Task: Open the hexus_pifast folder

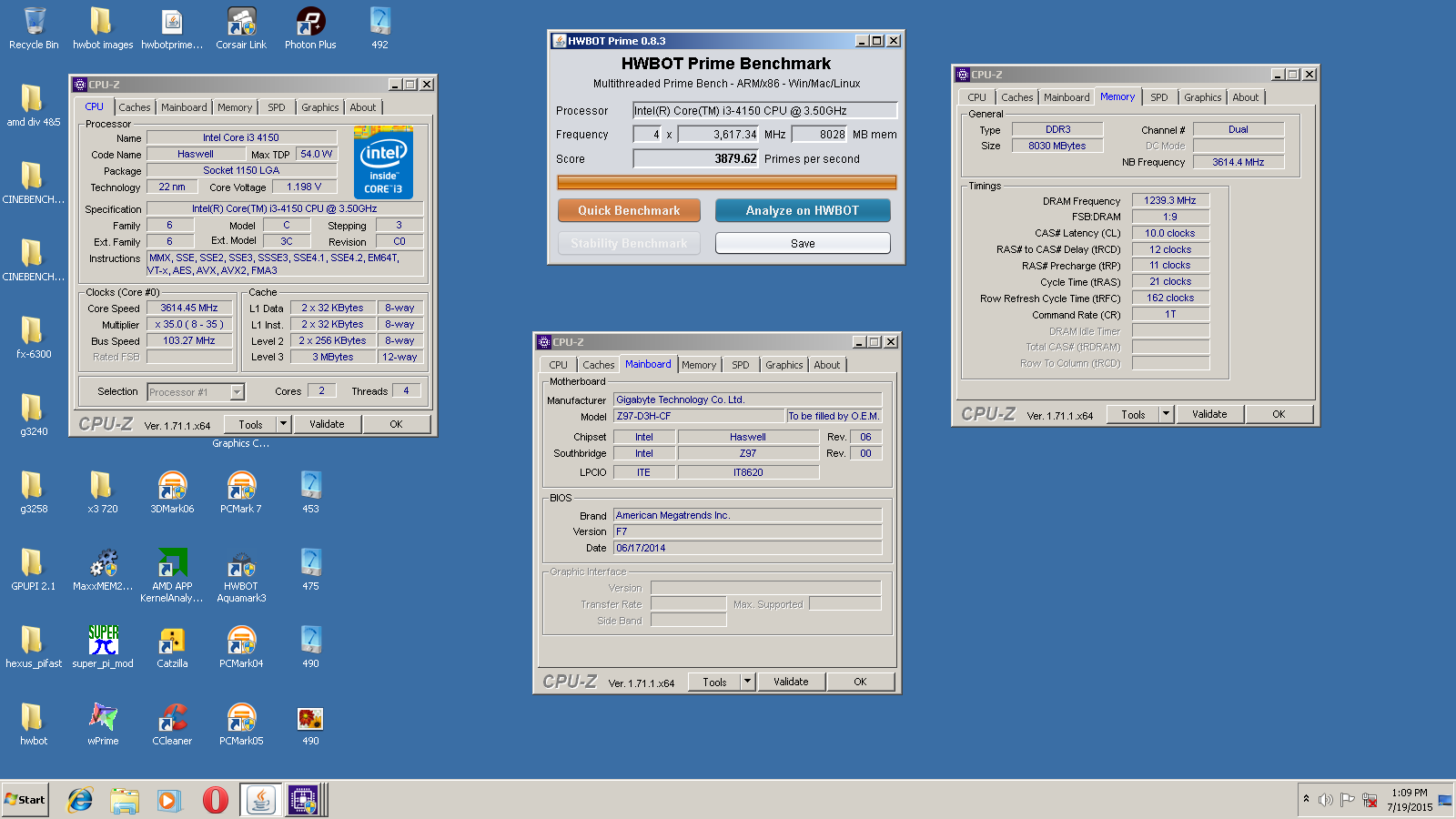Action: point(34,646)
